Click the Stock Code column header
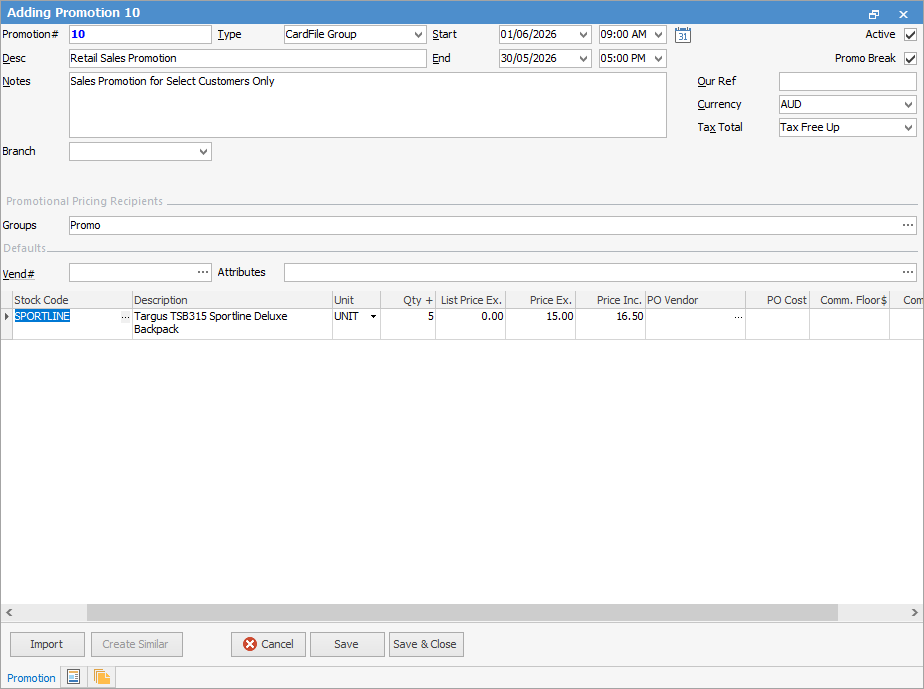This screenshot has height=689, width=924. [x=72, y=300]
